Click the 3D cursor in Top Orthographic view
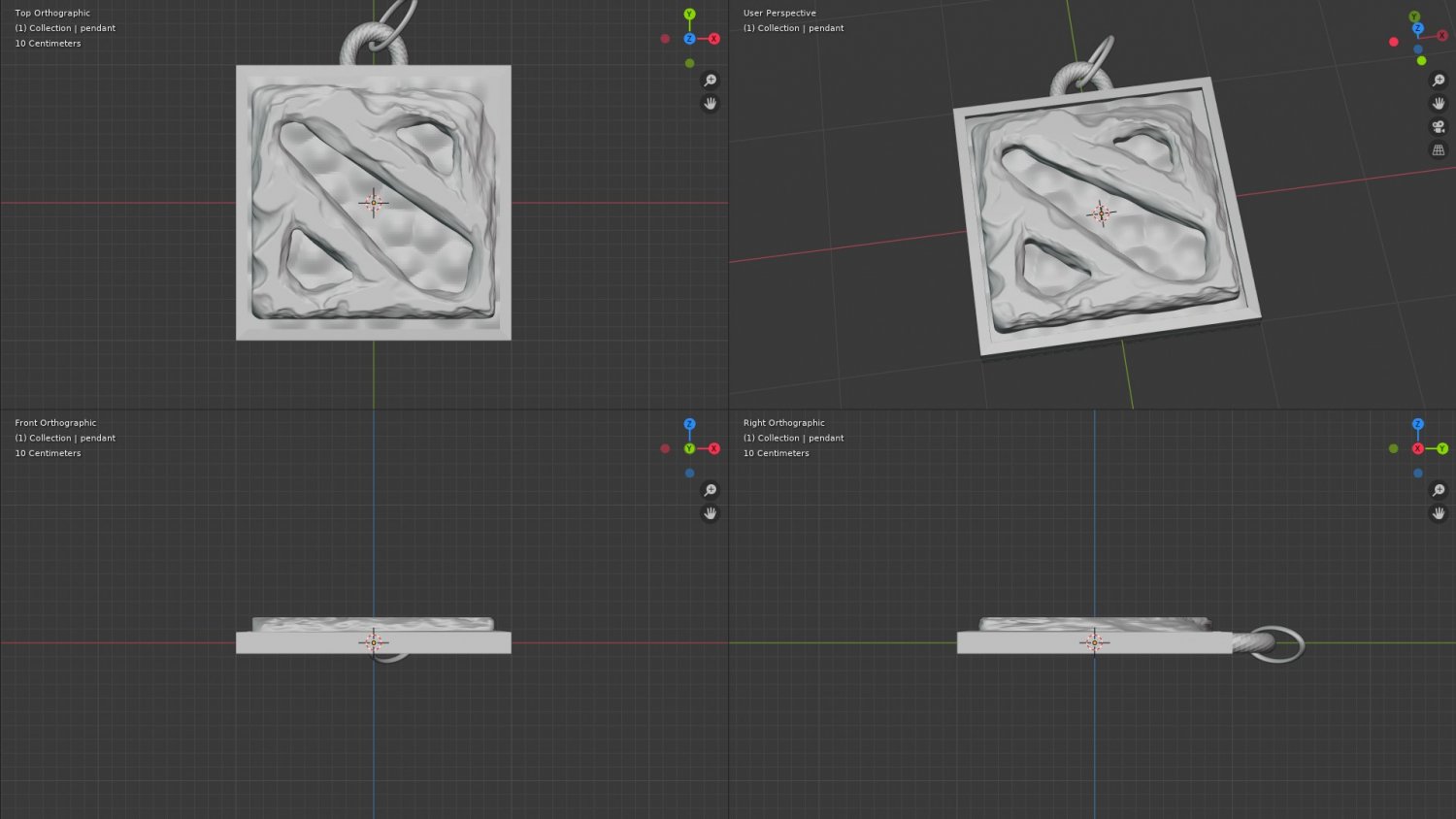This screenshot has width=1456, height=819. click(x=374, y=203)
